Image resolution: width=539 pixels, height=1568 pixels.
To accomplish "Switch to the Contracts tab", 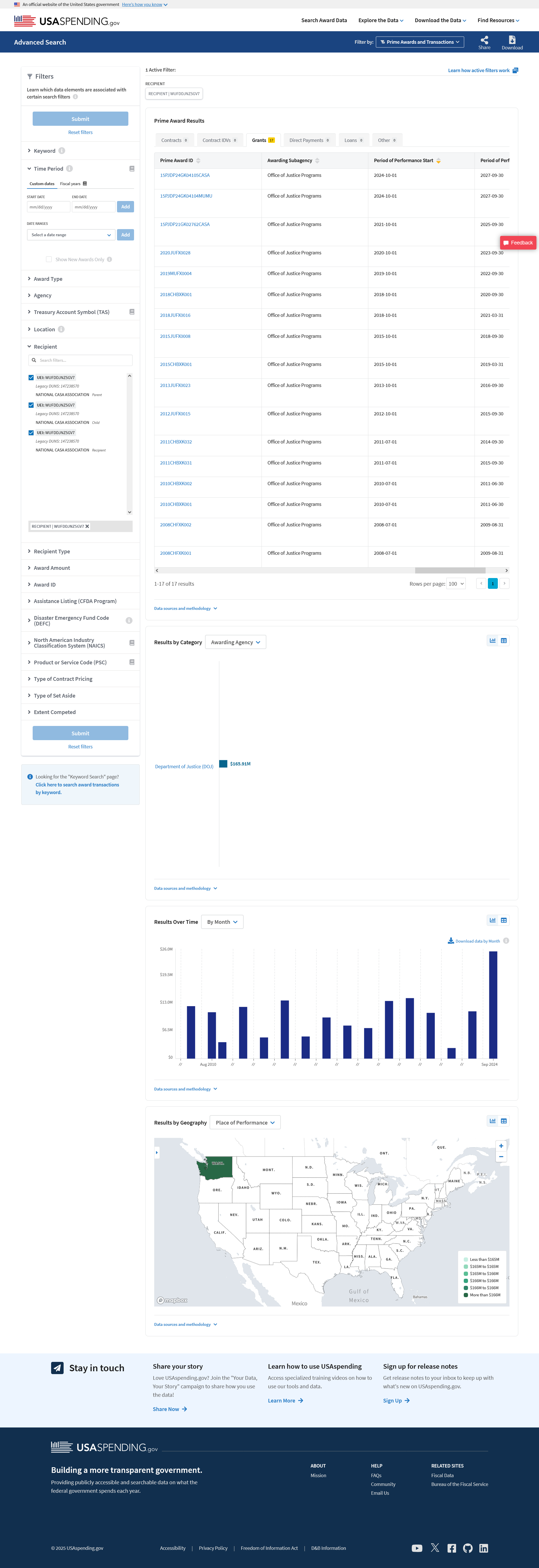I will [175, 140].
